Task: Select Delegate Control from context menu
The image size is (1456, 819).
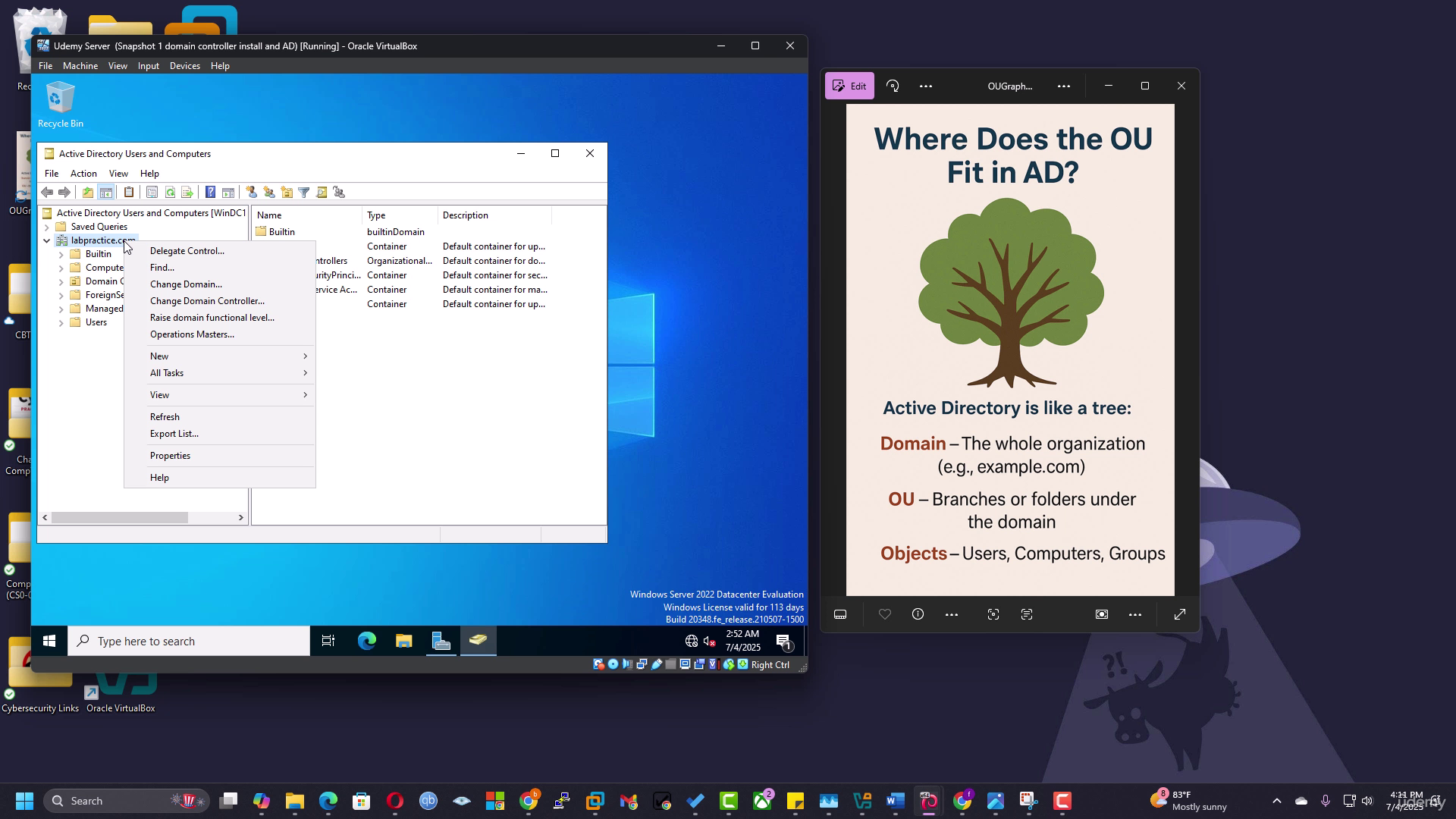Action: 187,251
